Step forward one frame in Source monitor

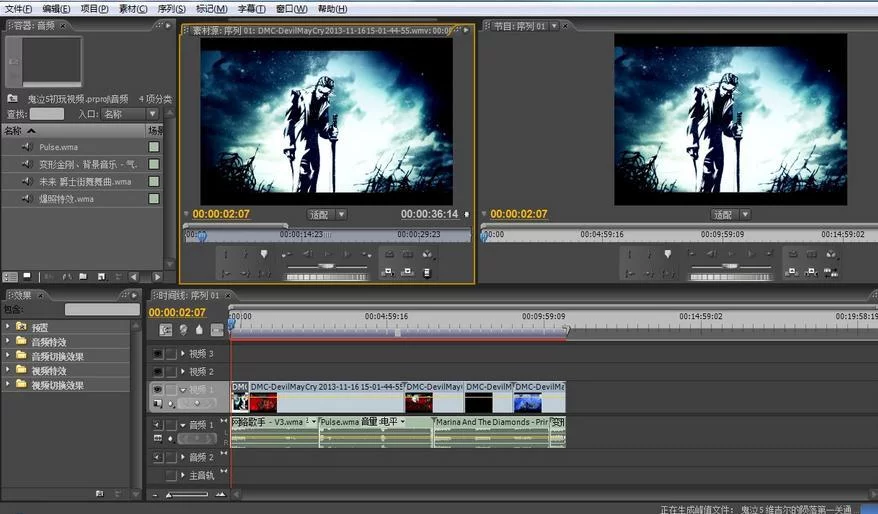click(347, 255)
